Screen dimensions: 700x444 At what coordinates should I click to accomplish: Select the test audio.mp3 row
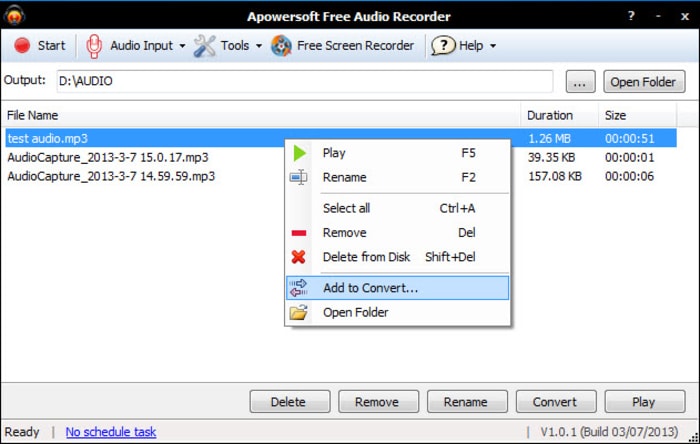[341, 138]
